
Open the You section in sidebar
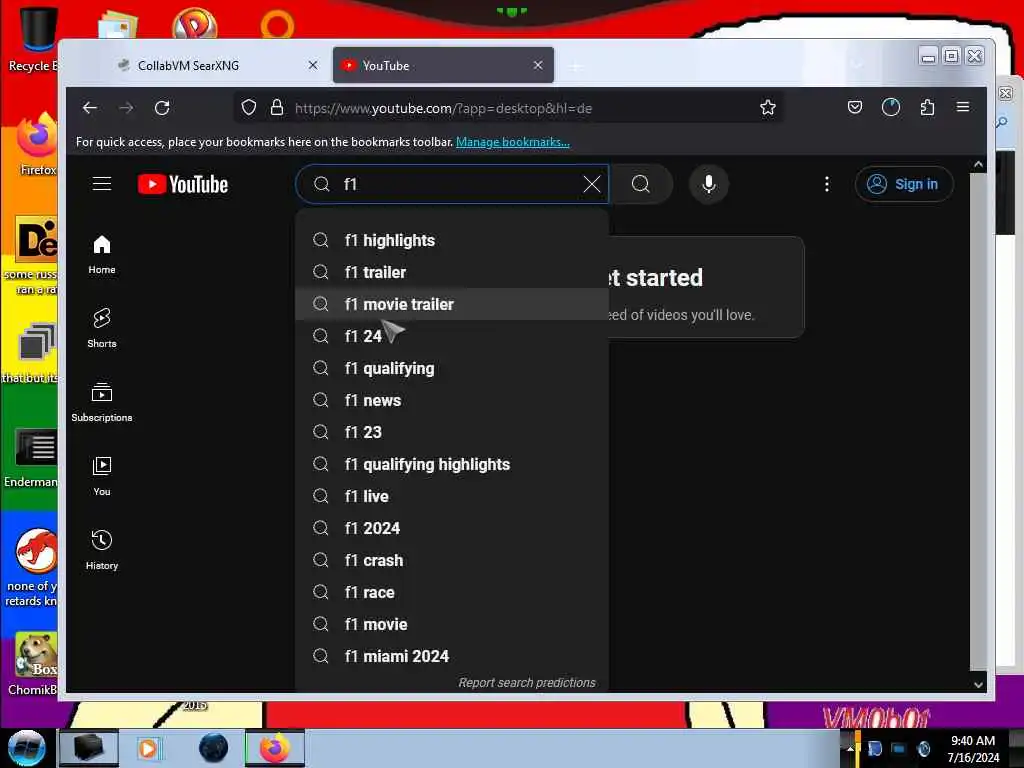coord(102,477)
